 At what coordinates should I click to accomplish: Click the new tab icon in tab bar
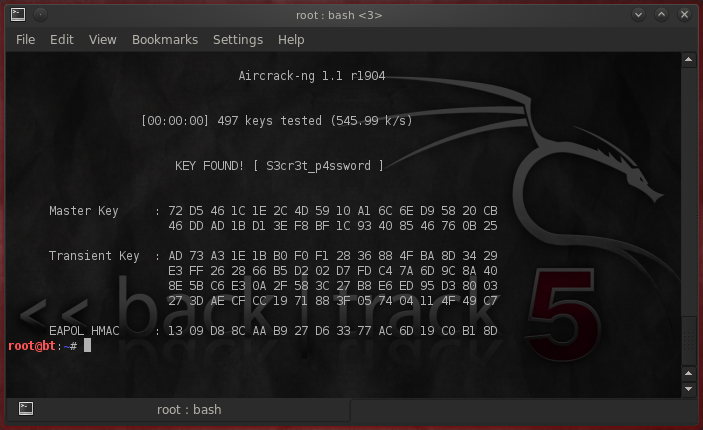[26, 409]
